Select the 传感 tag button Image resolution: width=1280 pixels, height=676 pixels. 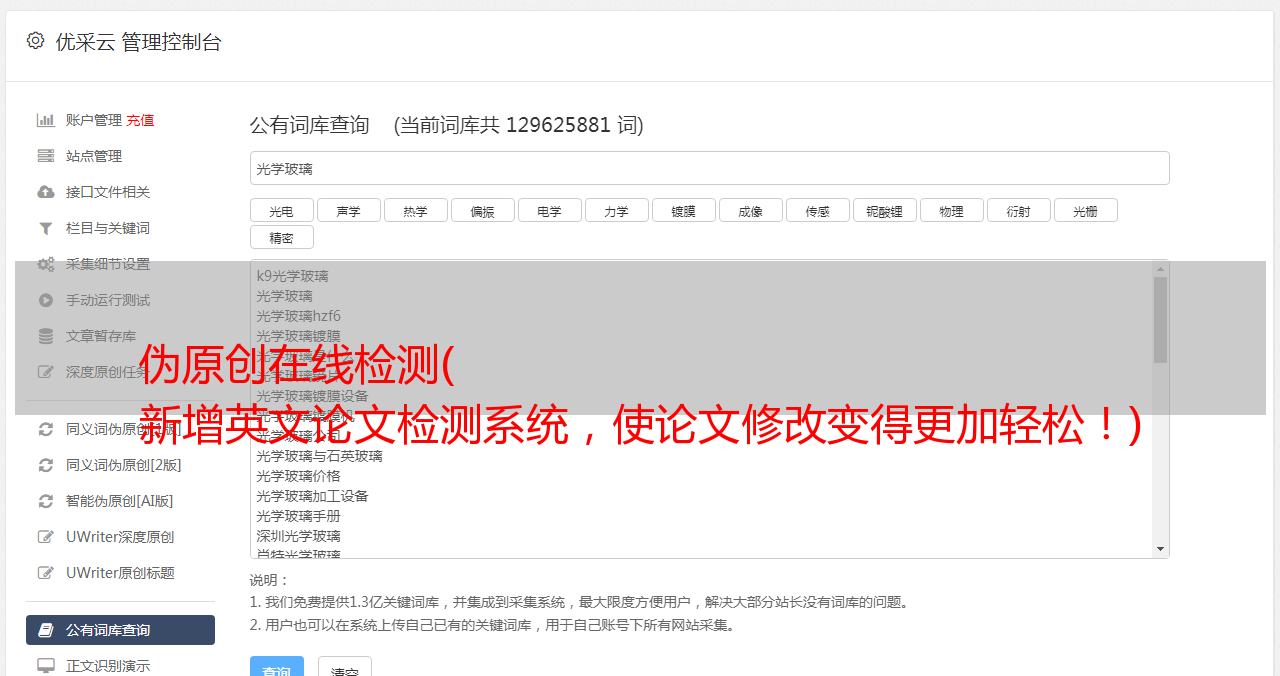(817, 210)
